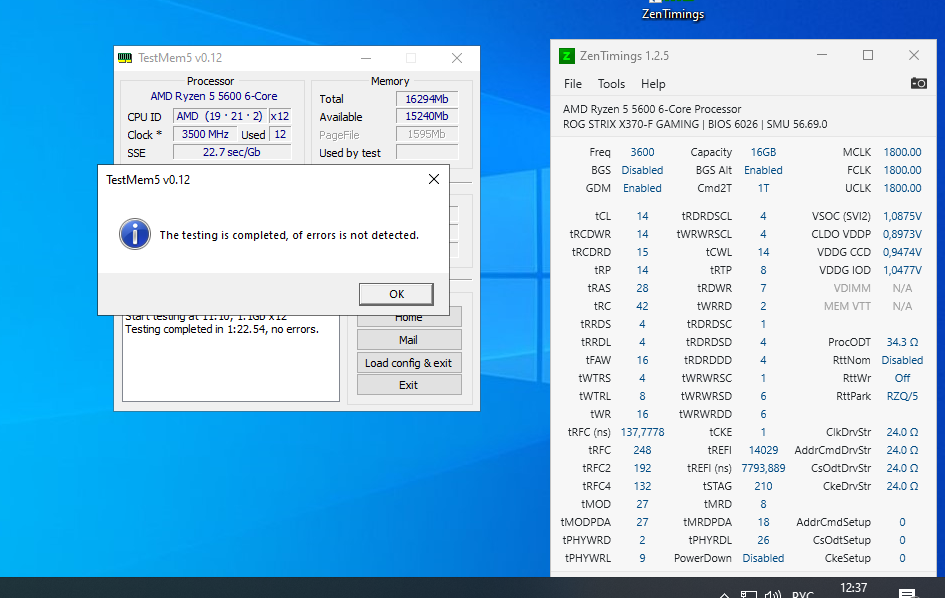Close the TestMem5 message dialog with X
945x598 pixels.
(434, 180)
